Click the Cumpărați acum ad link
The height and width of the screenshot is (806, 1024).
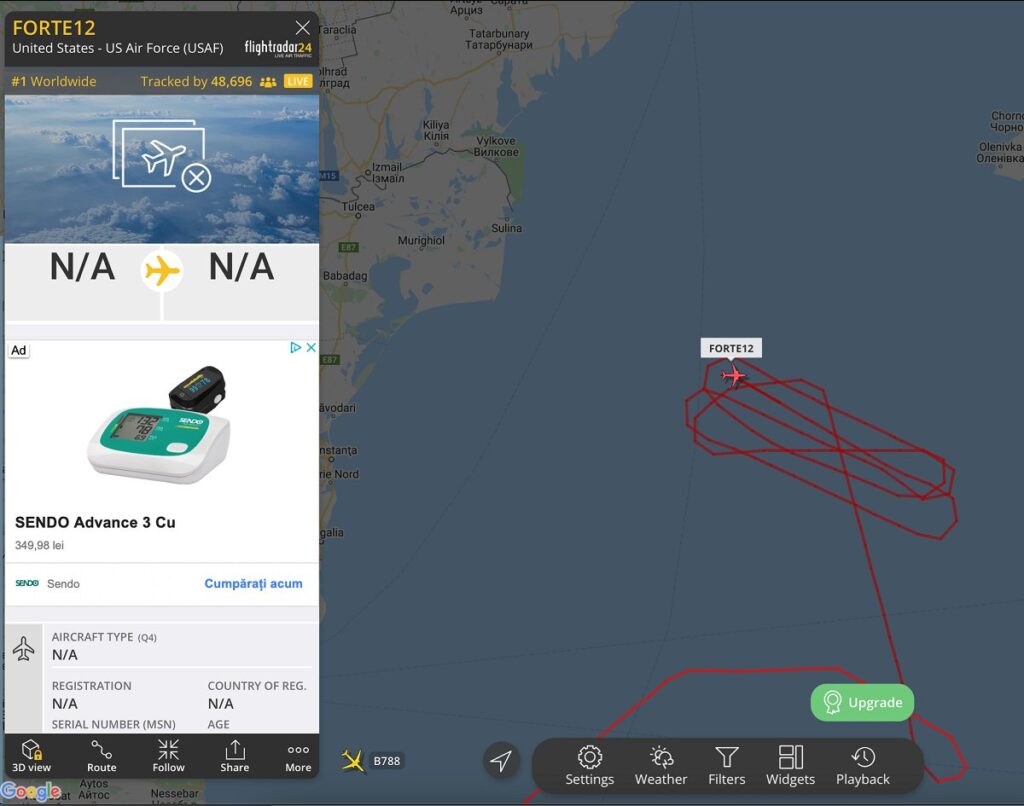pos(253,583)
